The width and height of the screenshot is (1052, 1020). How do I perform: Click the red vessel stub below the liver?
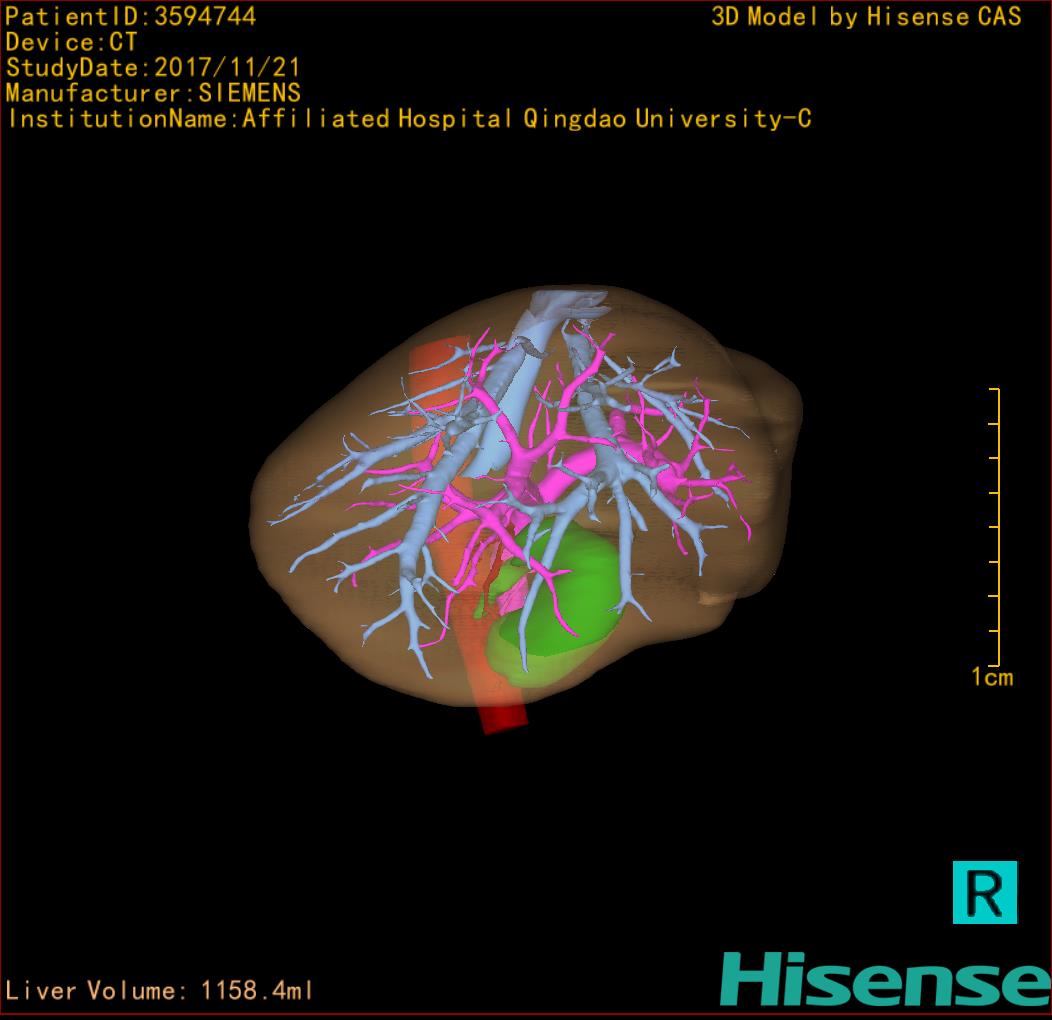[505, 719]
